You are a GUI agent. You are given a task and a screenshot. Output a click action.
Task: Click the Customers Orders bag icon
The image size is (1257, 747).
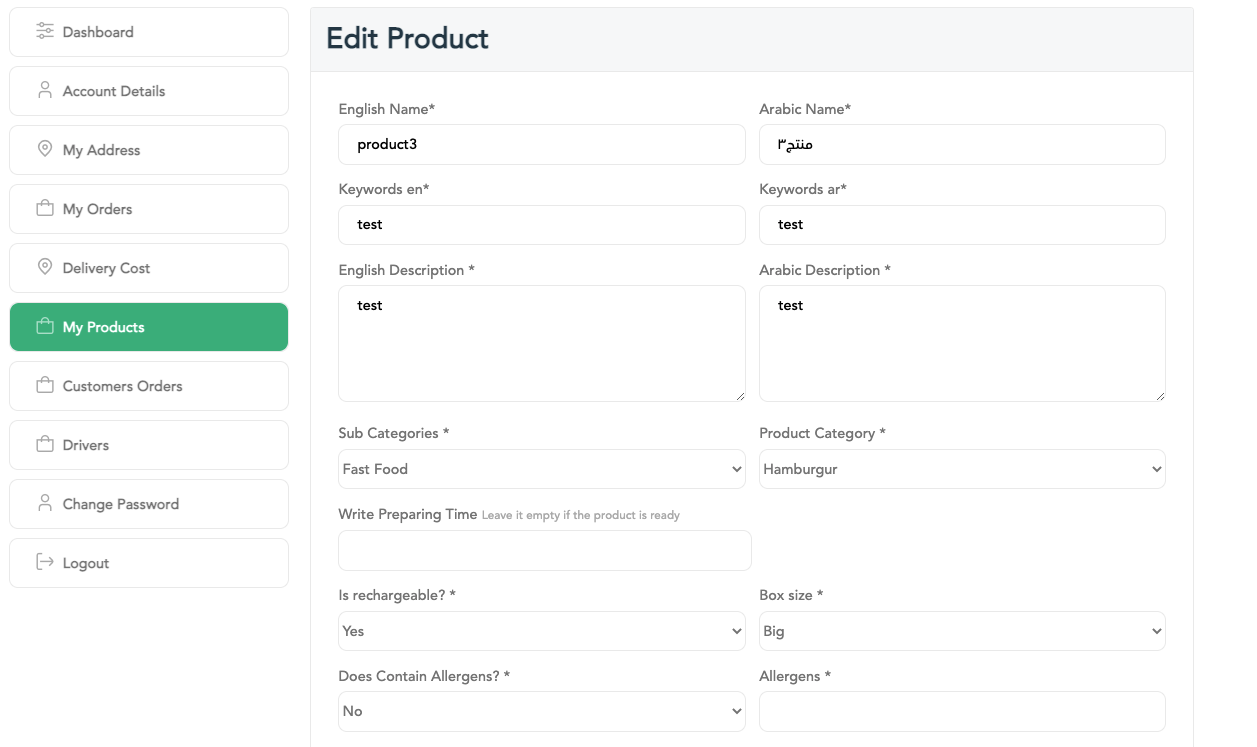(x=44, y=386)
